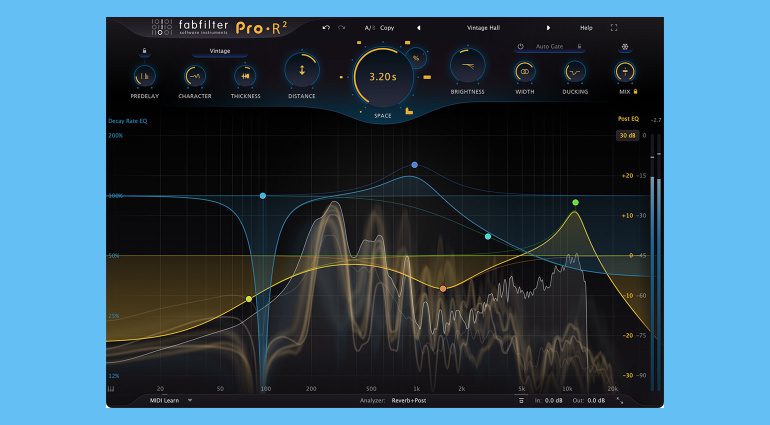The width and height of the screenshot is (770, 425).
Task: Click the 3.20s Space decay knob
Action: (383, 77)
